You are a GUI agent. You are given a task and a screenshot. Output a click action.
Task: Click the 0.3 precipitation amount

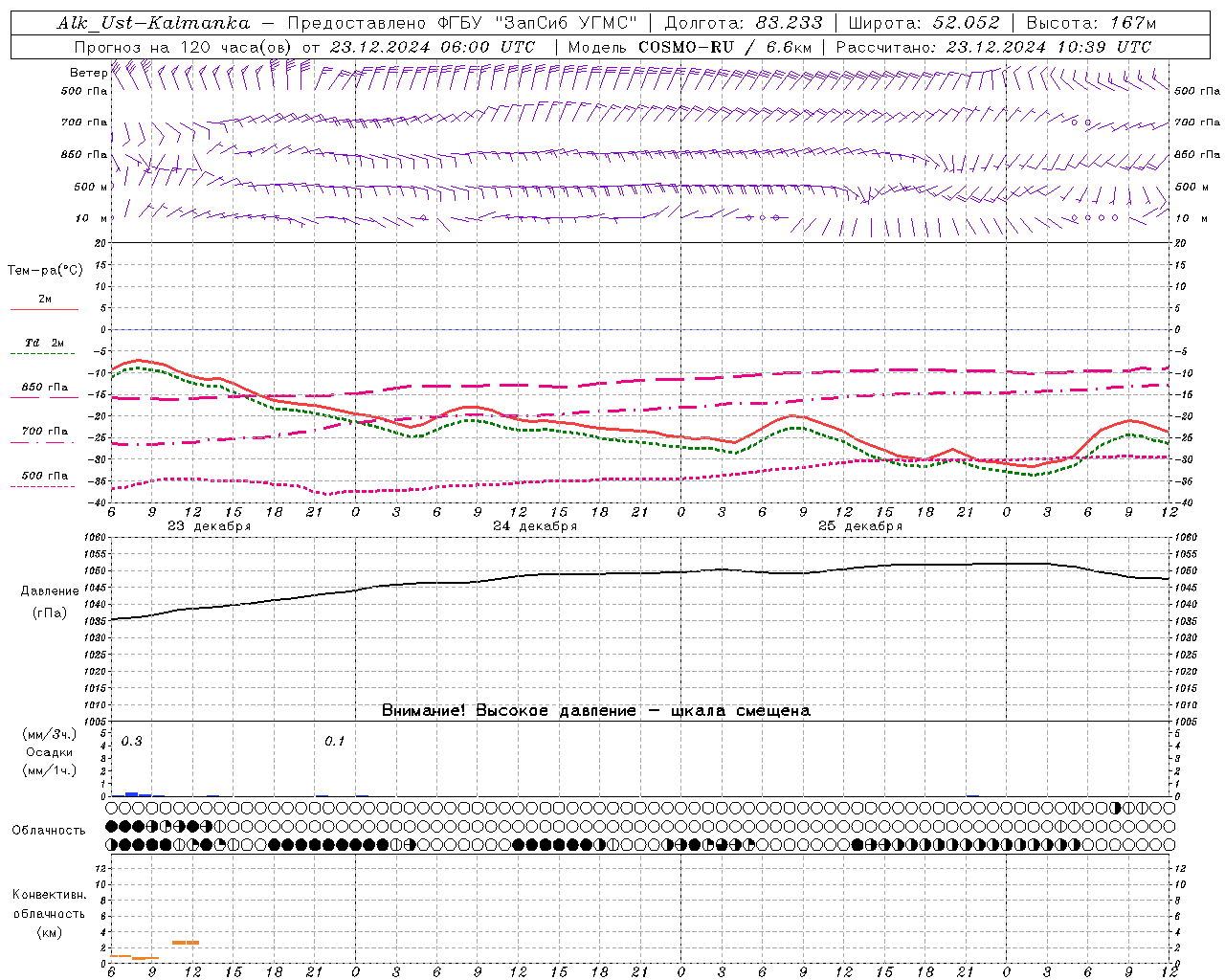131,742
